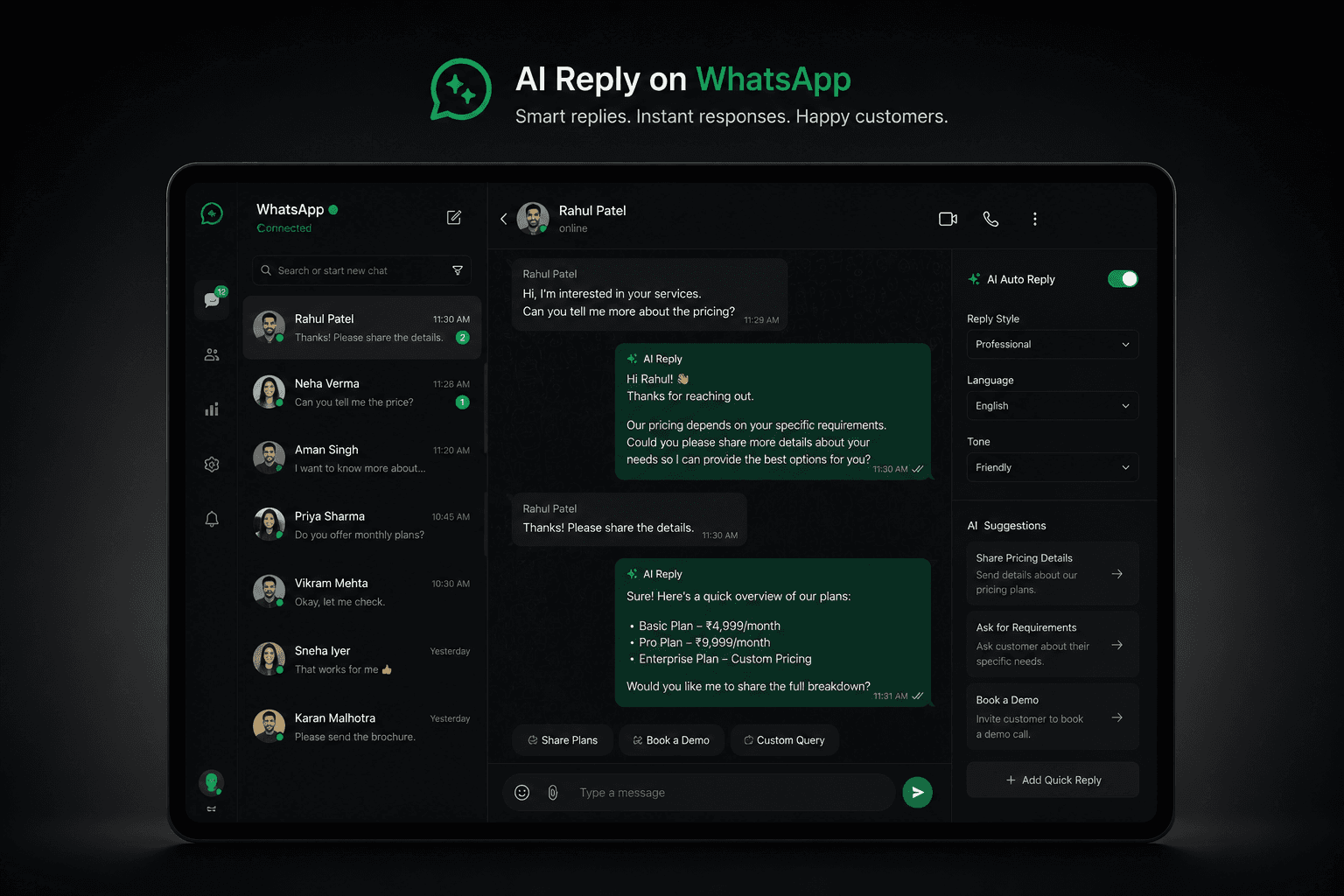Screen dimensions: 1344x896
Task: Click Add Quick Reply button
Action: tap(1053, 780)
